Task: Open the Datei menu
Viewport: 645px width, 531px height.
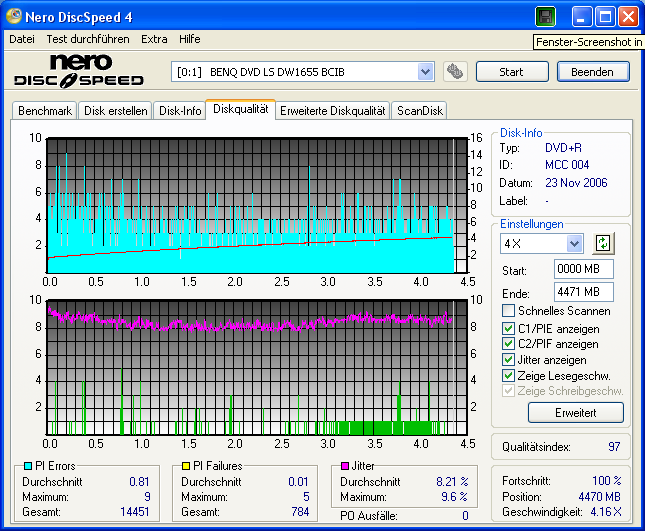Action: tap(21, 39)
